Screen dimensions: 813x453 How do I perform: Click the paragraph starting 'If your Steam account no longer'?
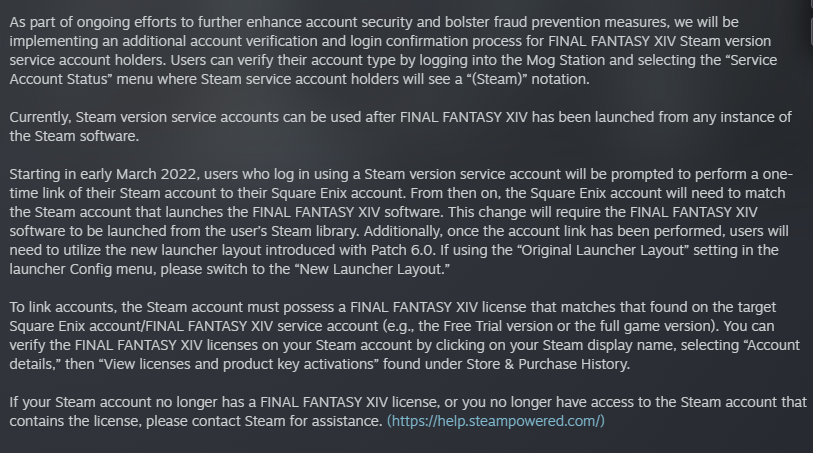click(408, 412)
